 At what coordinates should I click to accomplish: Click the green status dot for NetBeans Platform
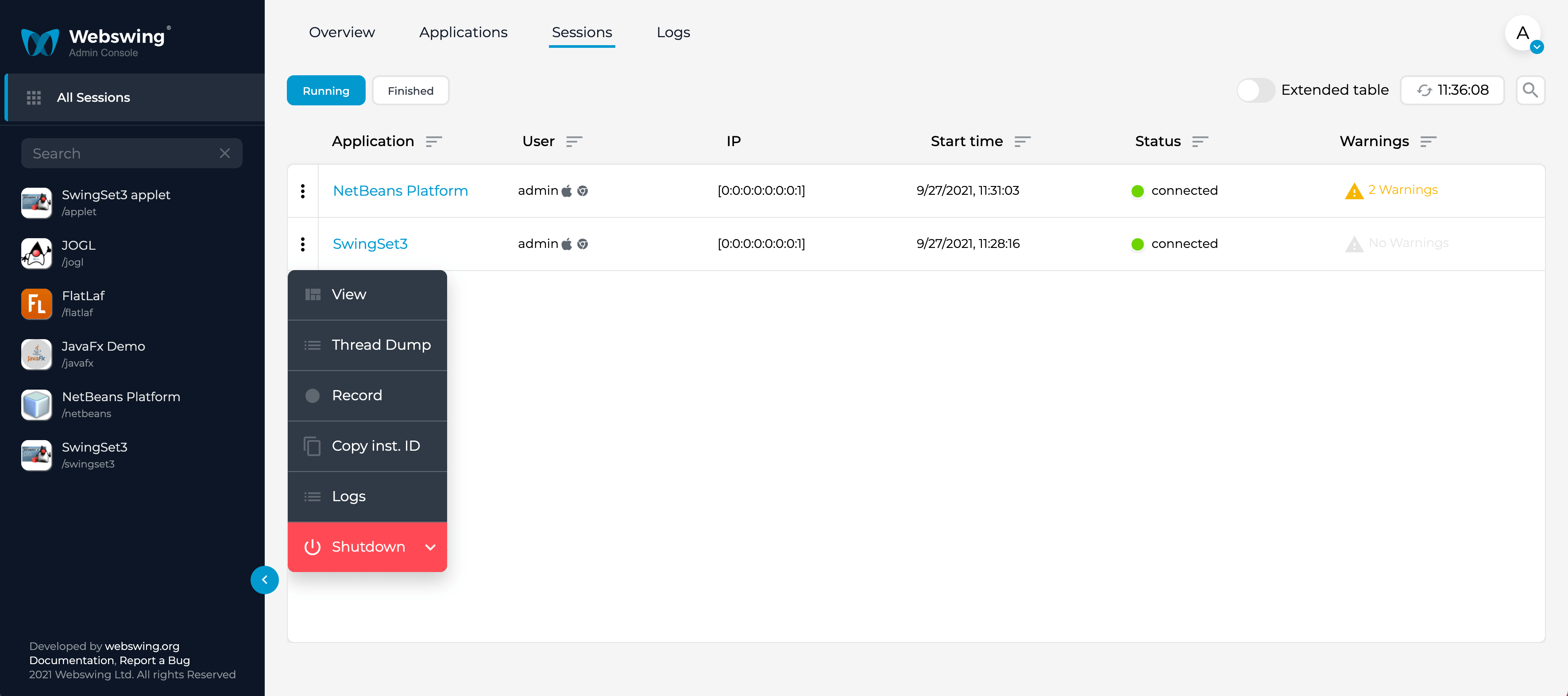click(1137, 191)
